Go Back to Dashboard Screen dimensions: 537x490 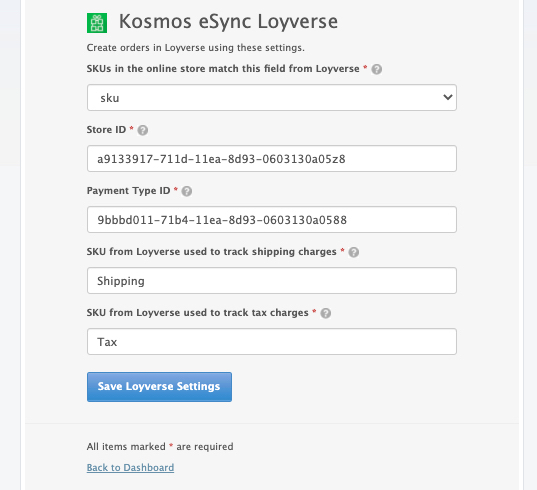coord(130,467)
